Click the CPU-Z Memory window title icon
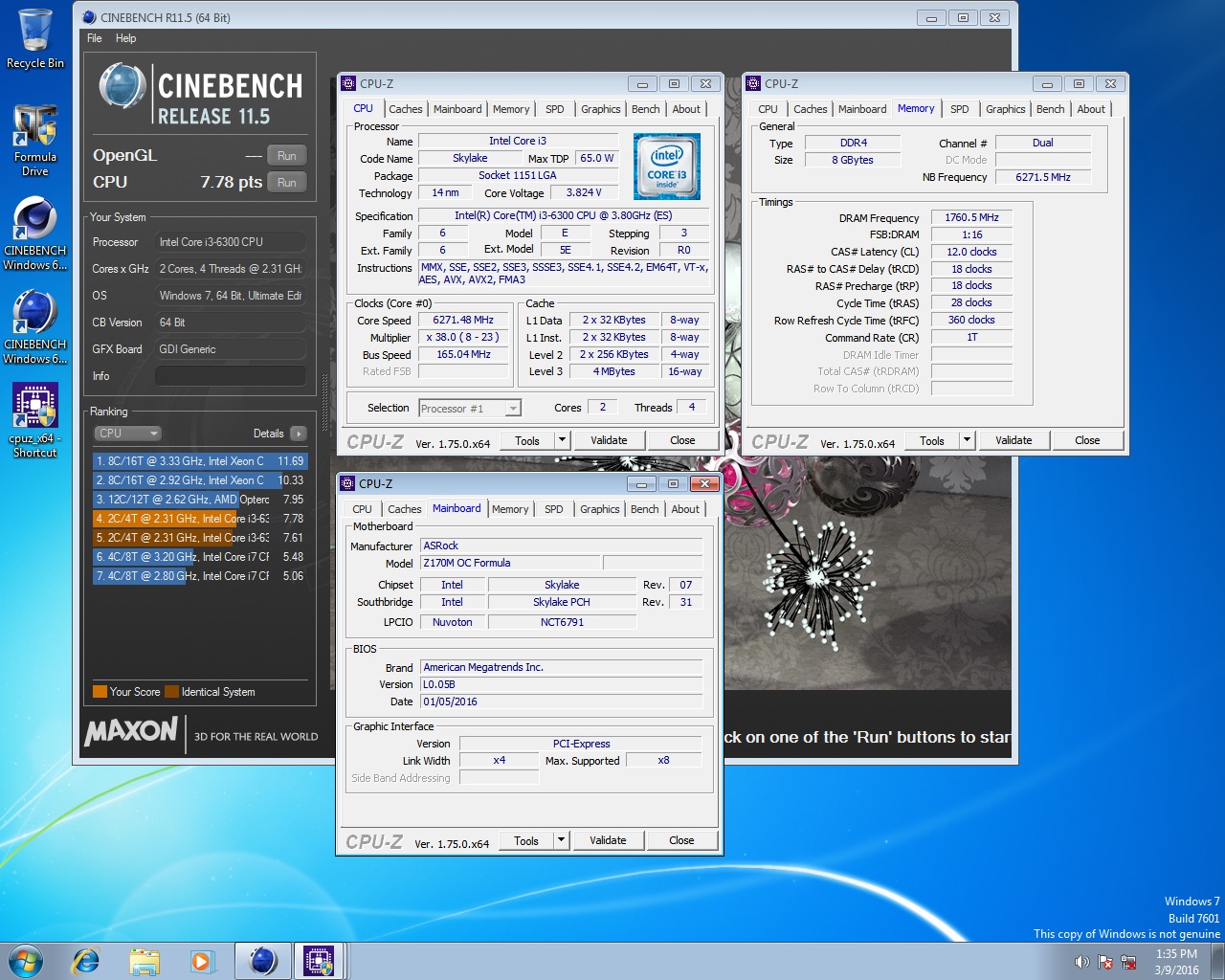This screenshot has width=1225, height=980. pos(754,83)
